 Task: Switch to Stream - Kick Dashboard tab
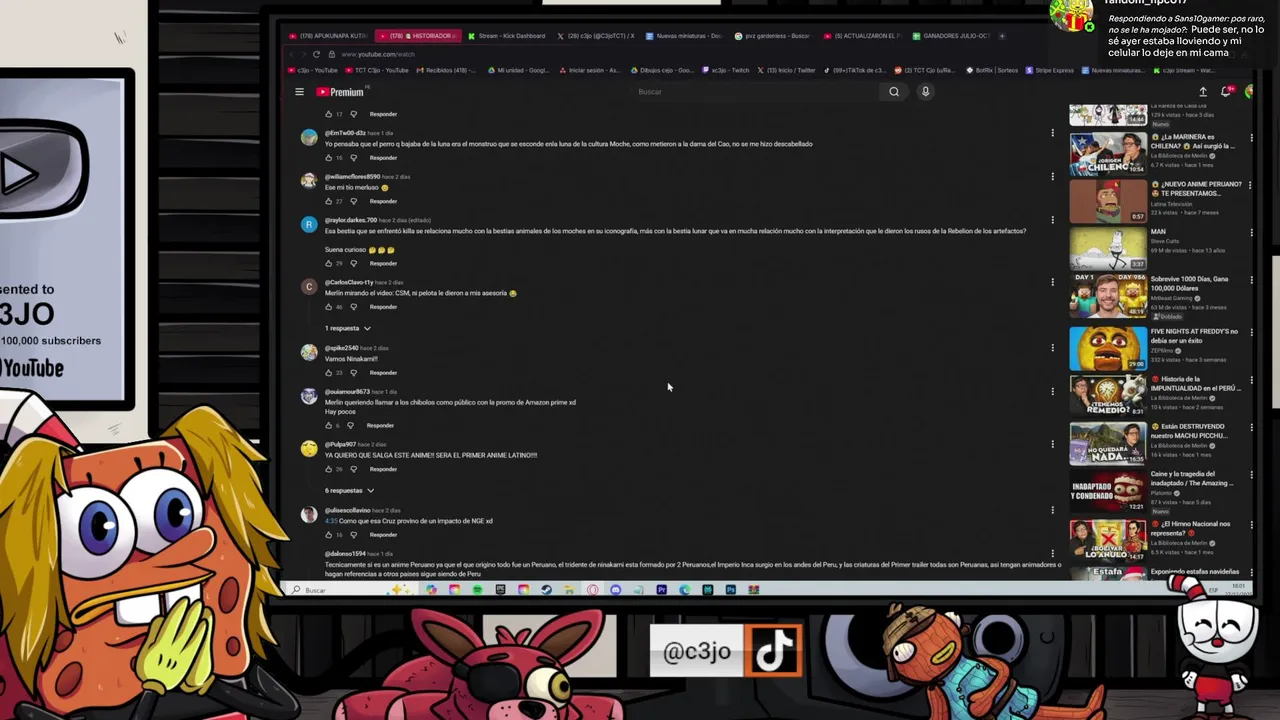pos(506,36)
